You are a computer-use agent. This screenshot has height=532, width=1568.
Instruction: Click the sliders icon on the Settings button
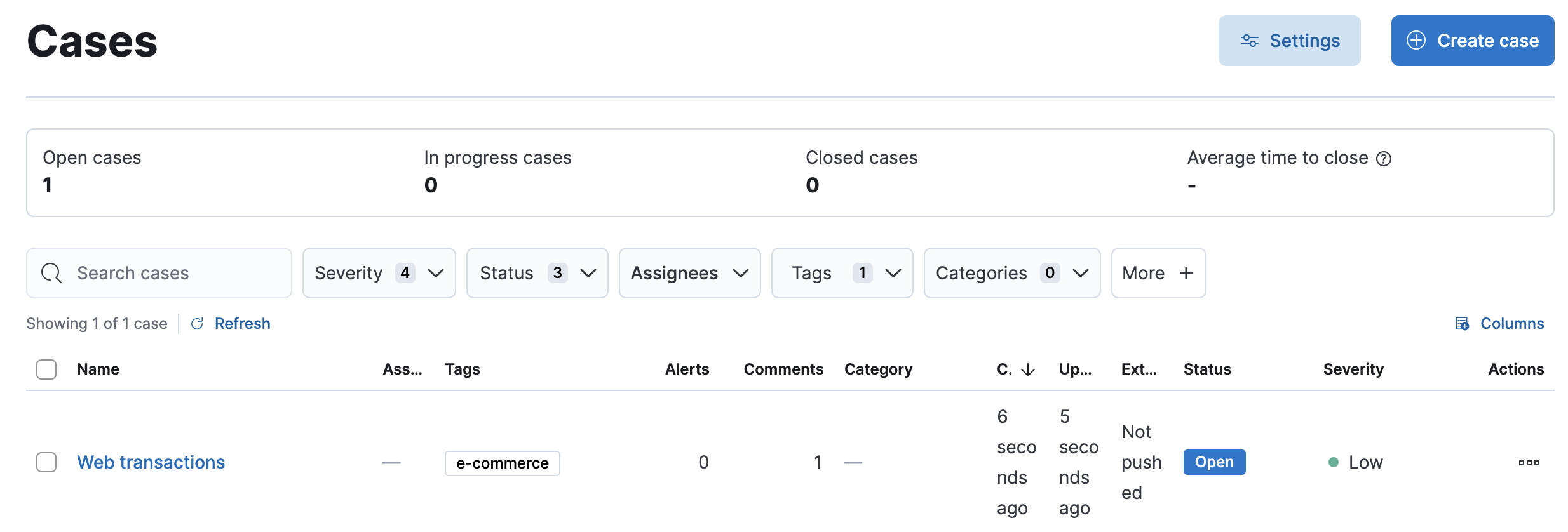1249,41
